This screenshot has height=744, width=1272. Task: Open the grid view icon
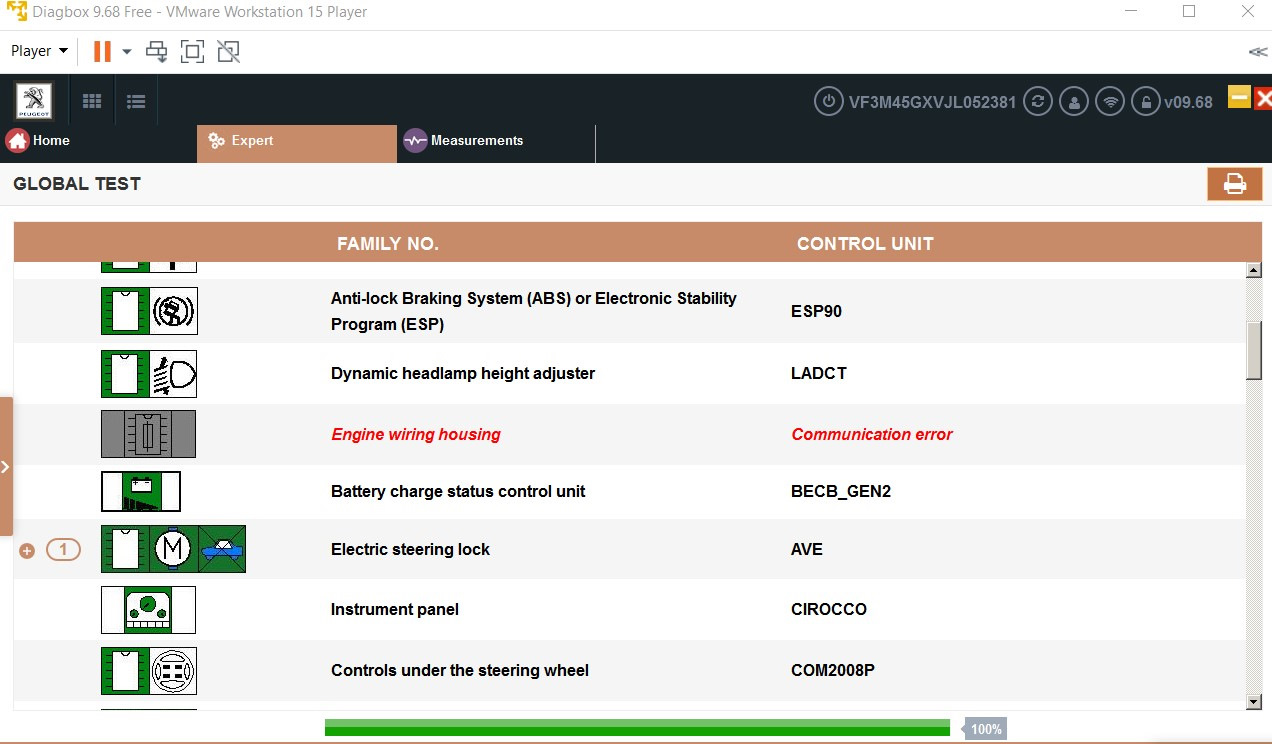click(x=92, y=101)
